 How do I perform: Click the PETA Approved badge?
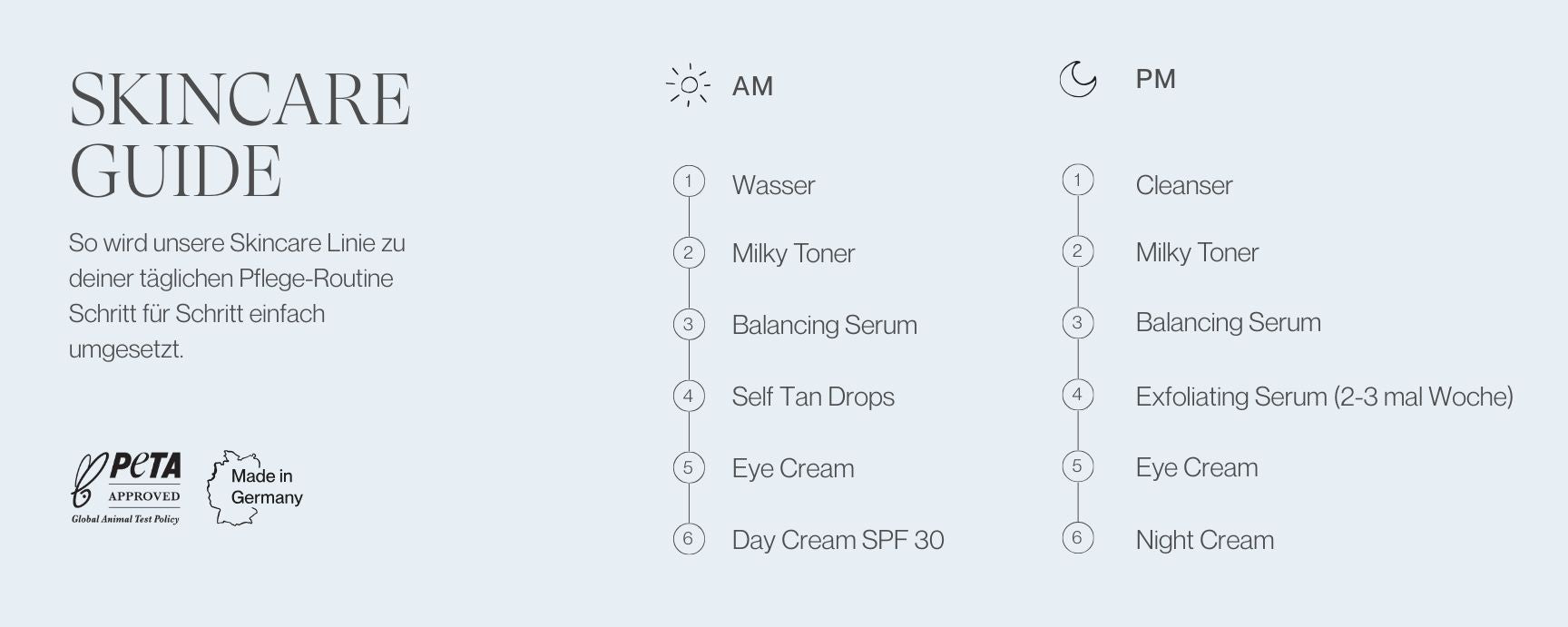(126, 488)
